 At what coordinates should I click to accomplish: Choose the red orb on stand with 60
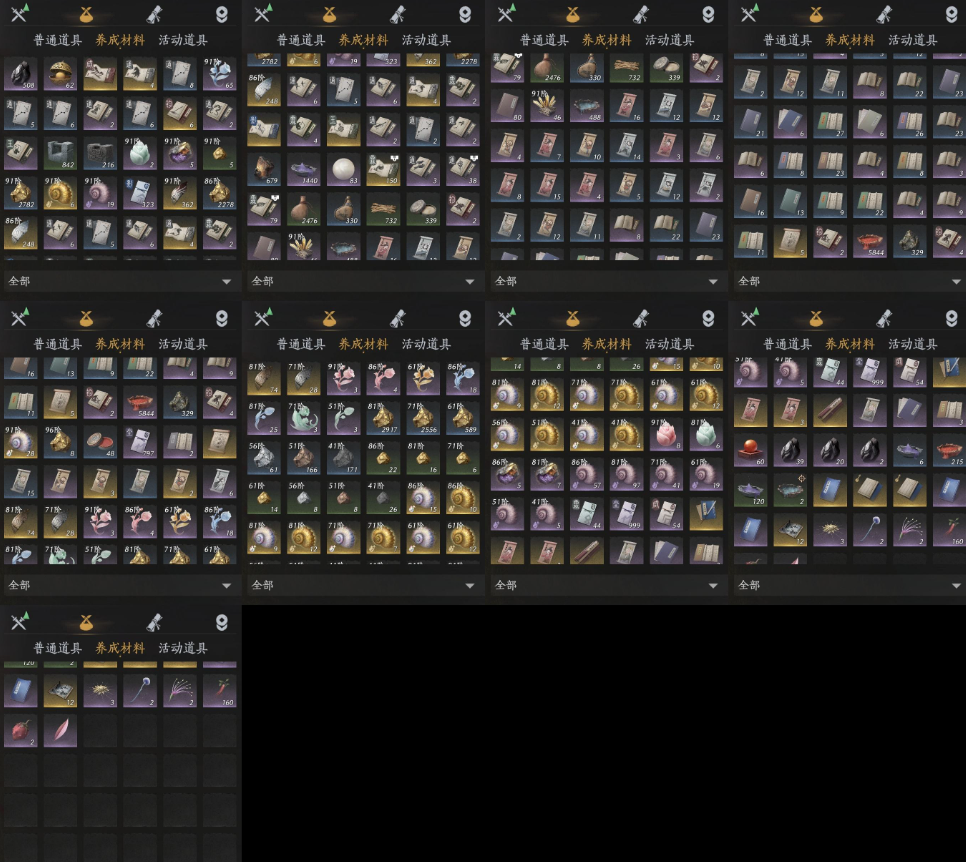click(750, 449)
